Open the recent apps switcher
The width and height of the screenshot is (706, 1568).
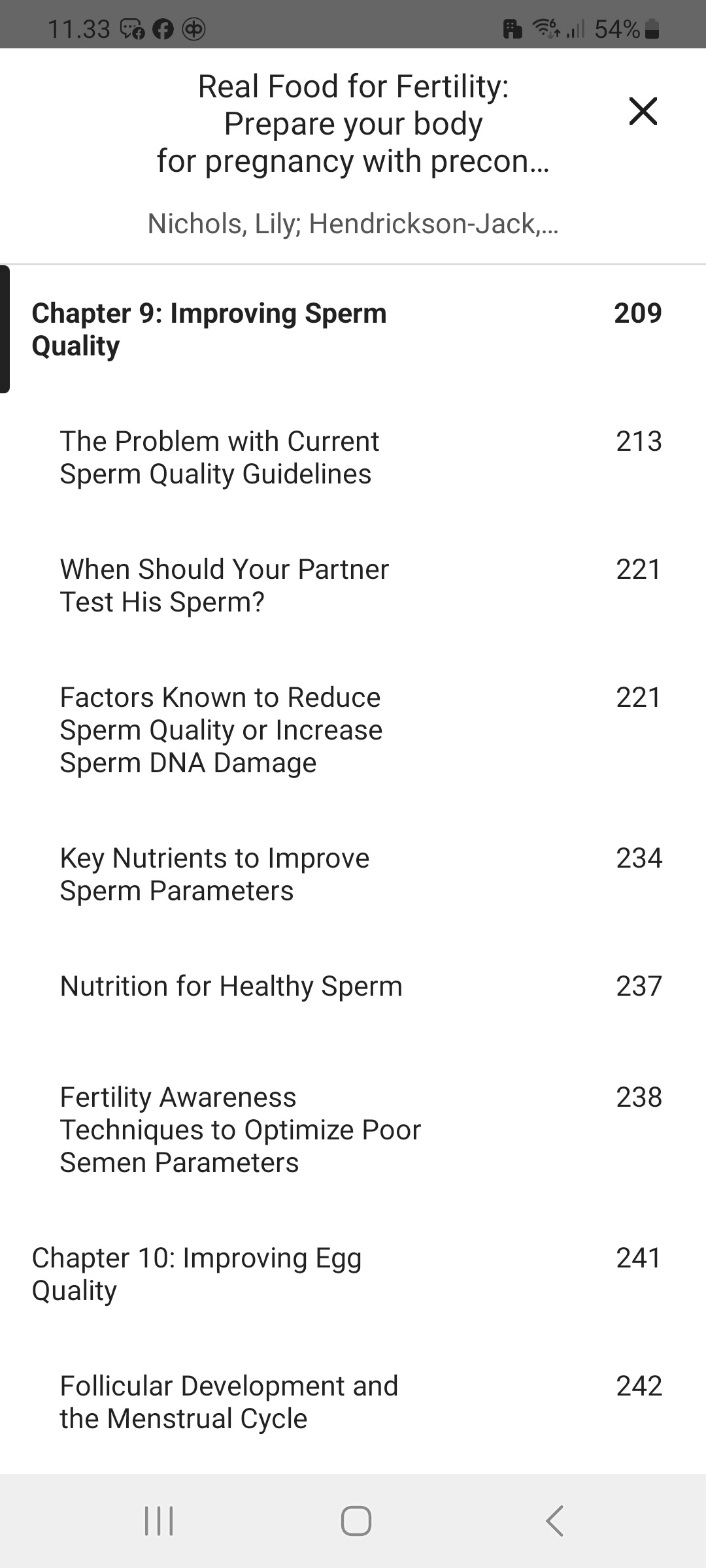159,1520
